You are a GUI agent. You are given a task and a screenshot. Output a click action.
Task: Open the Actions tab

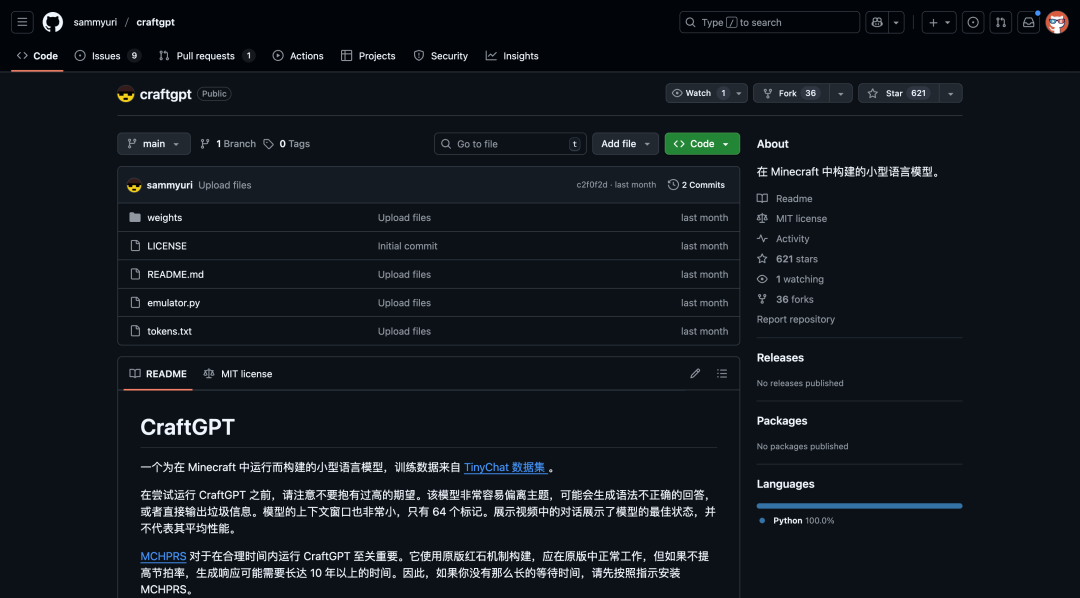pyautogui.click(x=297, y=56)
